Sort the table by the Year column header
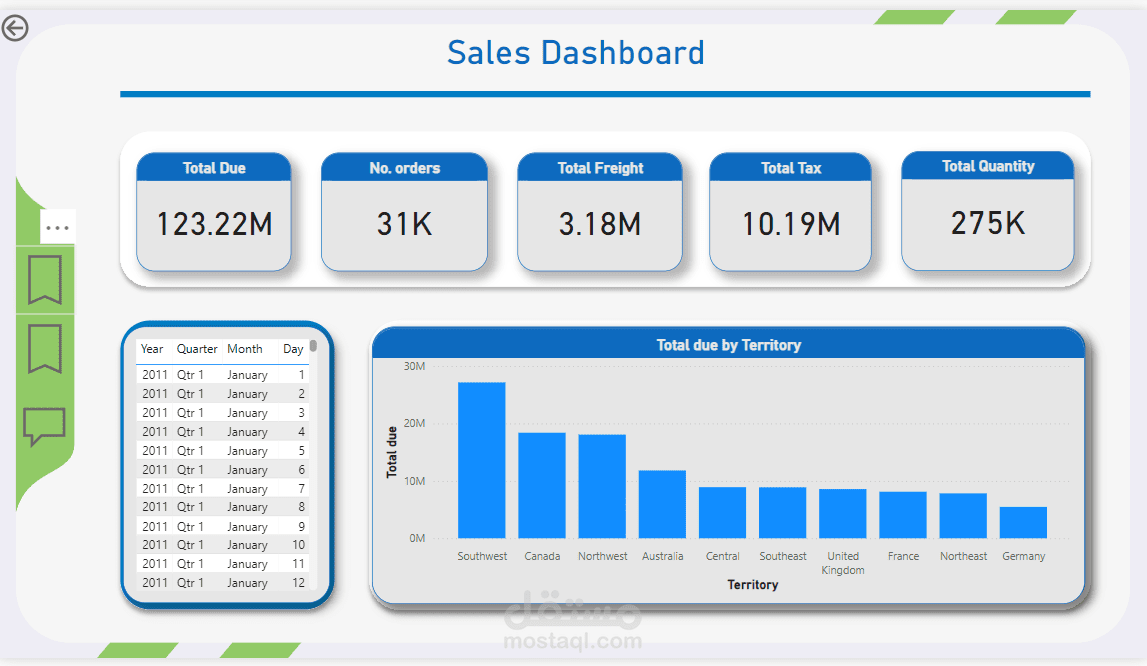This screenshot has height=666, width=1147. (x=151, y=349)
